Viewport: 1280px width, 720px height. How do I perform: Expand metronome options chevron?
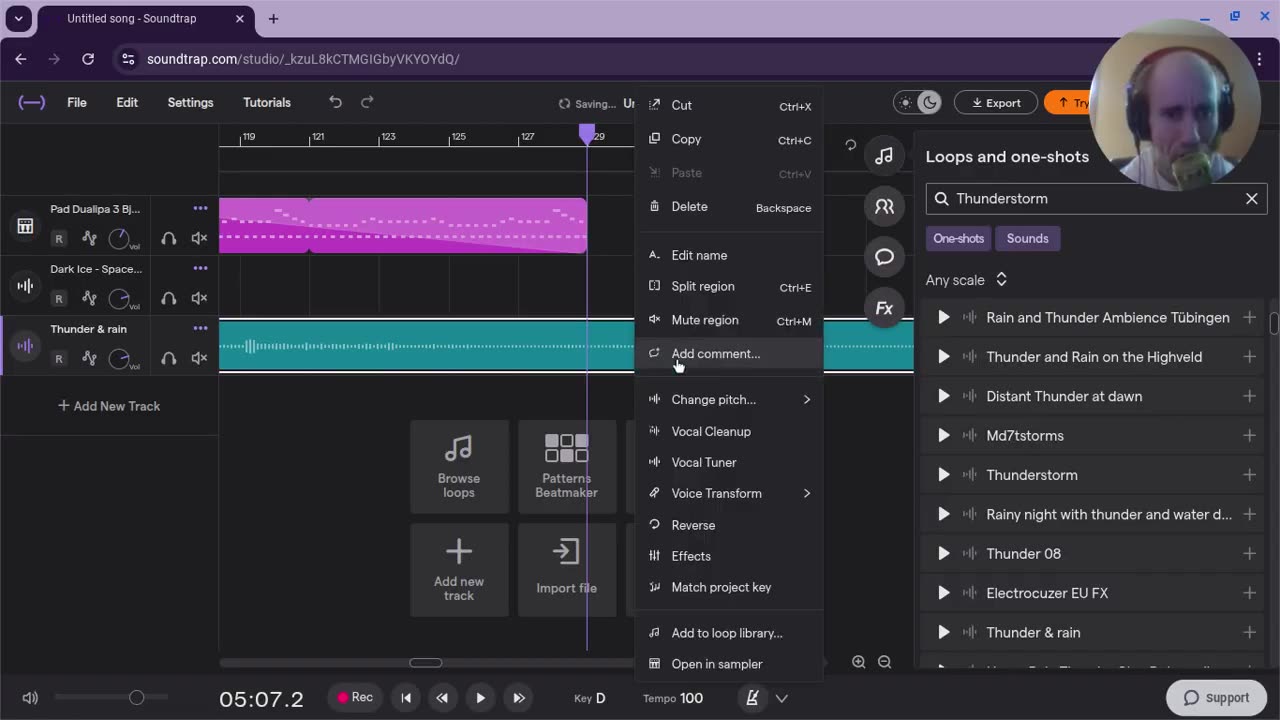[x=782, y=698]
